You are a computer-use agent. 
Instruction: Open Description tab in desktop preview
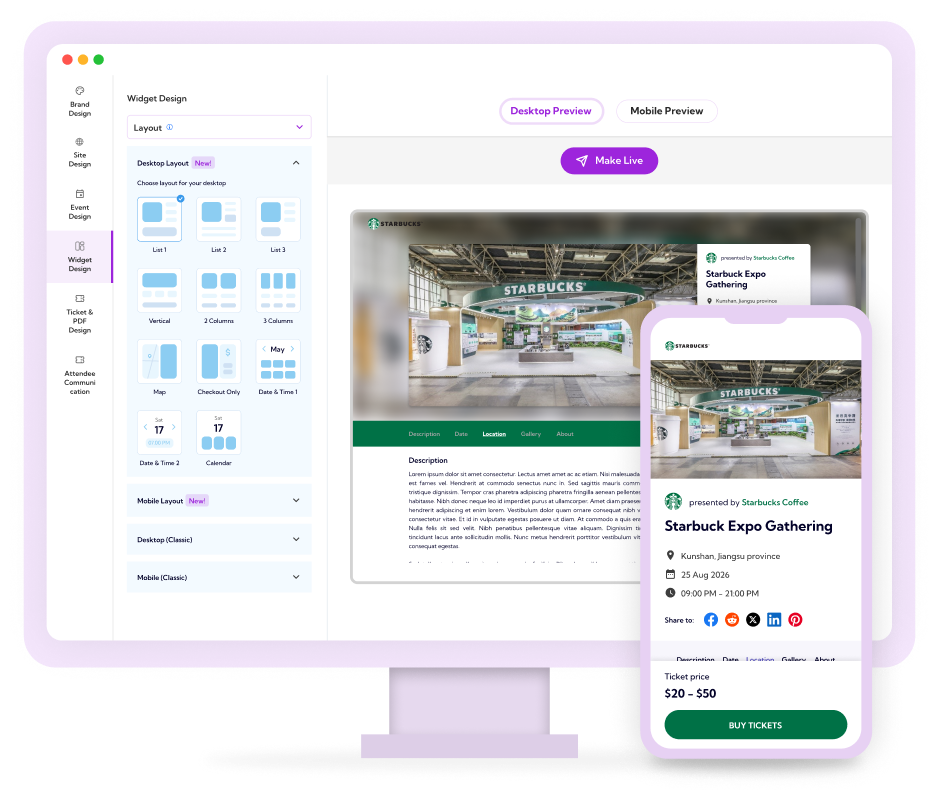click(424, 434)
